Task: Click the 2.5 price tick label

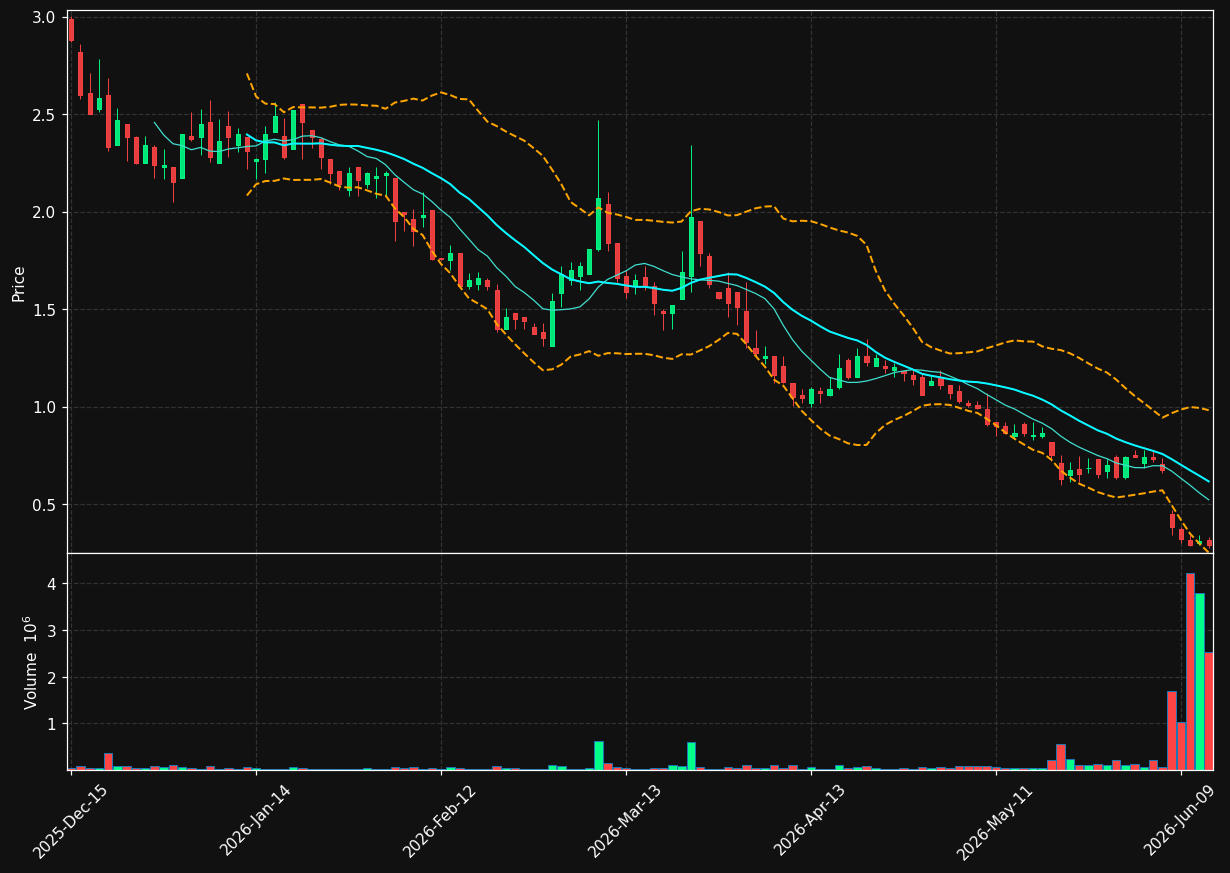Action: (x=44, y=115)
